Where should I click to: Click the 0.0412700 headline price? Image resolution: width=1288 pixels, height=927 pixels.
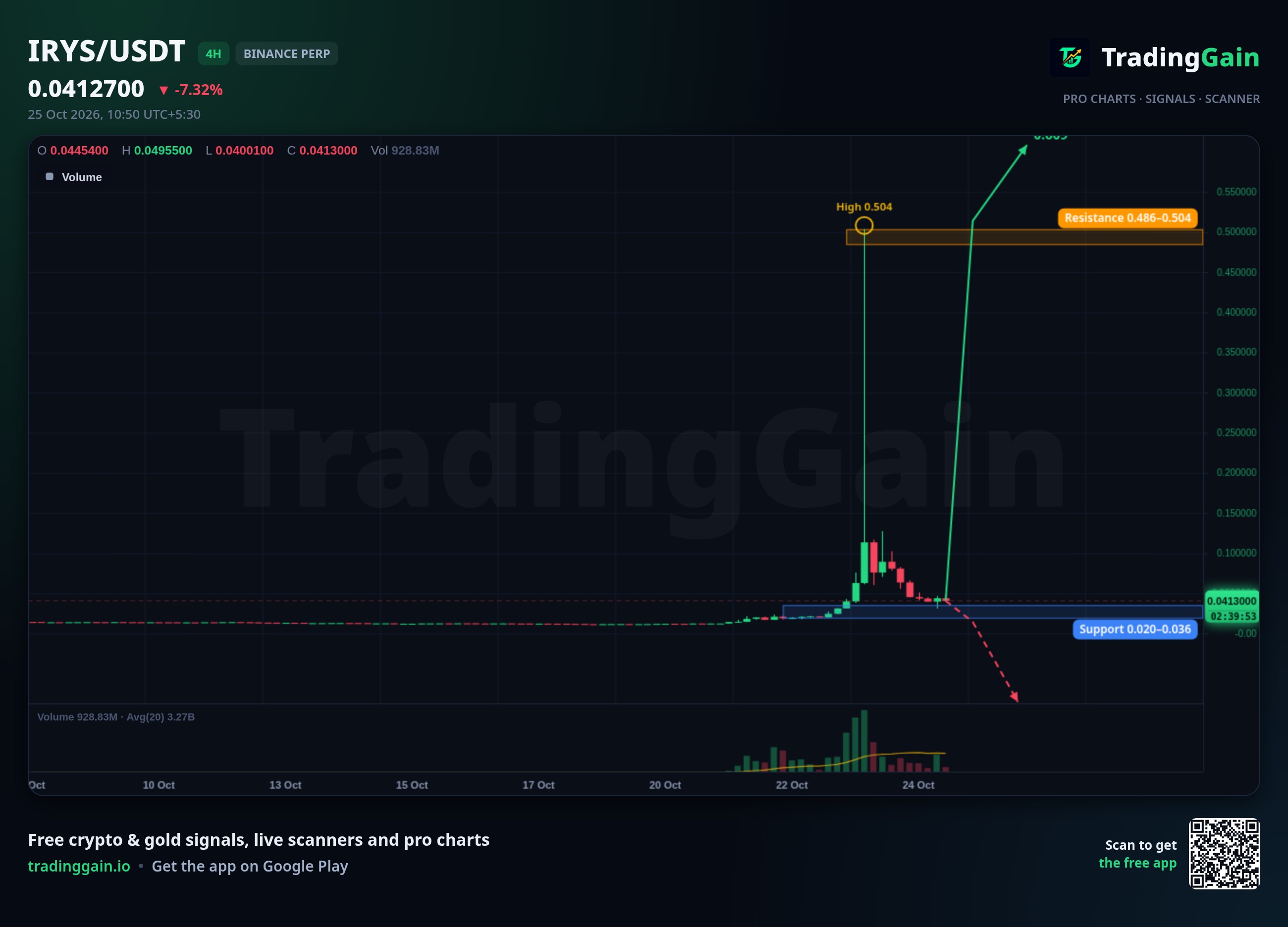point(86,89)
